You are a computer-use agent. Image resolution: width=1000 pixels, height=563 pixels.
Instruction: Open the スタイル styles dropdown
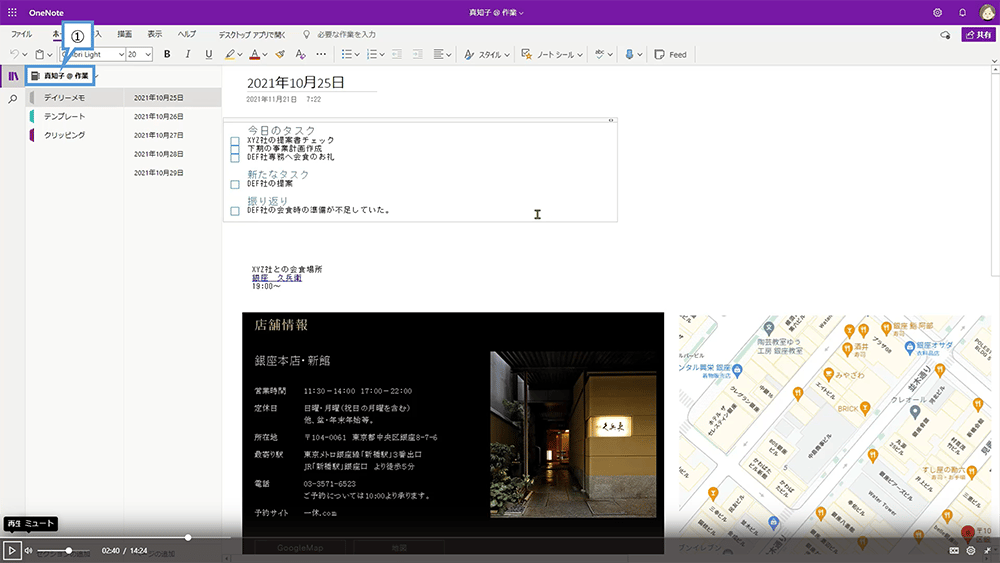click(x=487, y=54)
